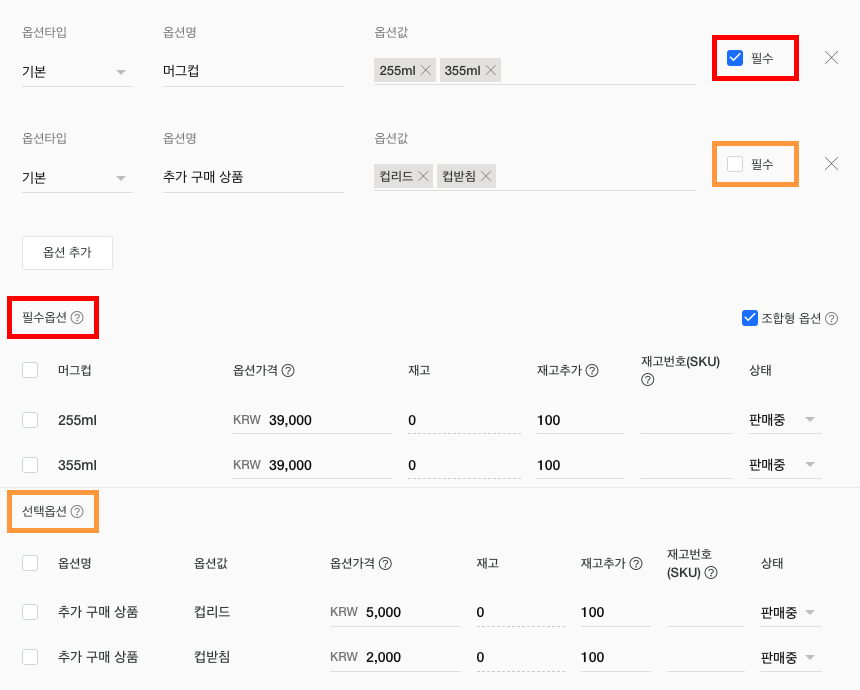
Task: Edit the 추가 구매 상품 option name field
Action: point(252,177)
